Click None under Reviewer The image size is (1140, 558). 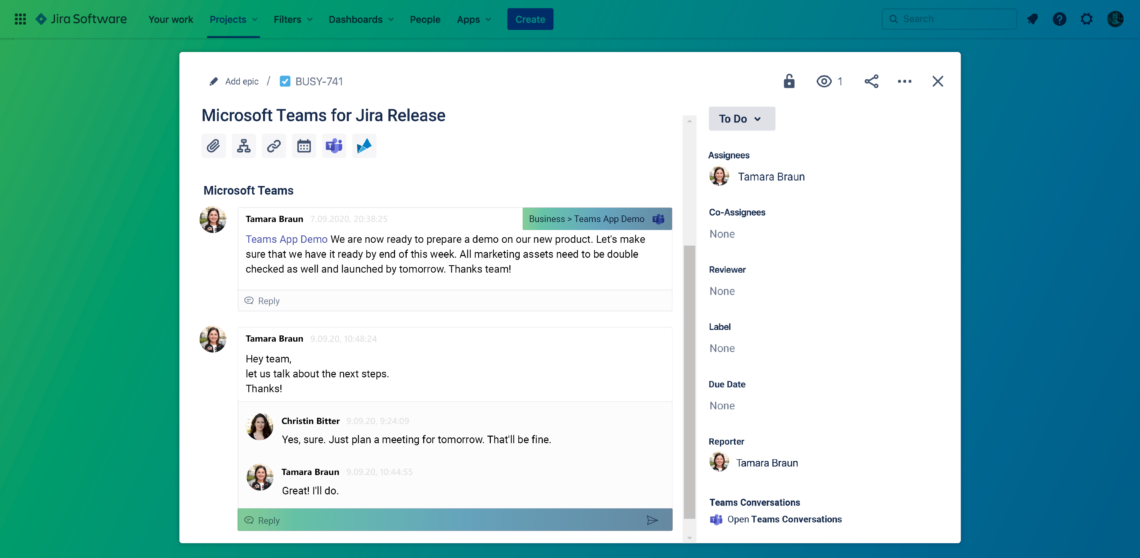[x=722, y=291]
